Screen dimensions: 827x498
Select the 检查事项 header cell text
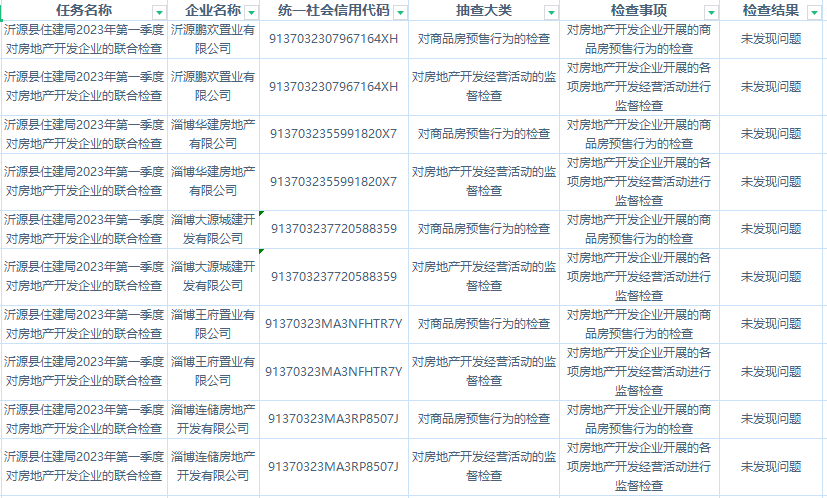[638, 10]
